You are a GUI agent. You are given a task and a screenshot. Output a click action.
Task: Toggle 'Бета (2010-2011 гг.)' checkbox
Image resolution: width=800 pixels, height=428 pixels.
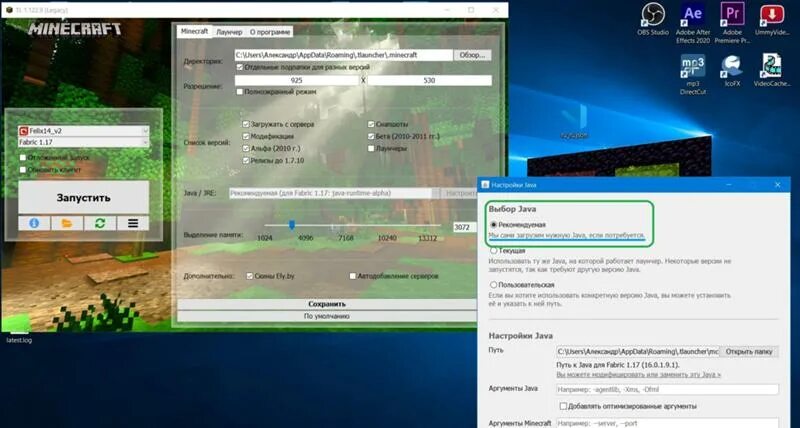tap(371, 136)
